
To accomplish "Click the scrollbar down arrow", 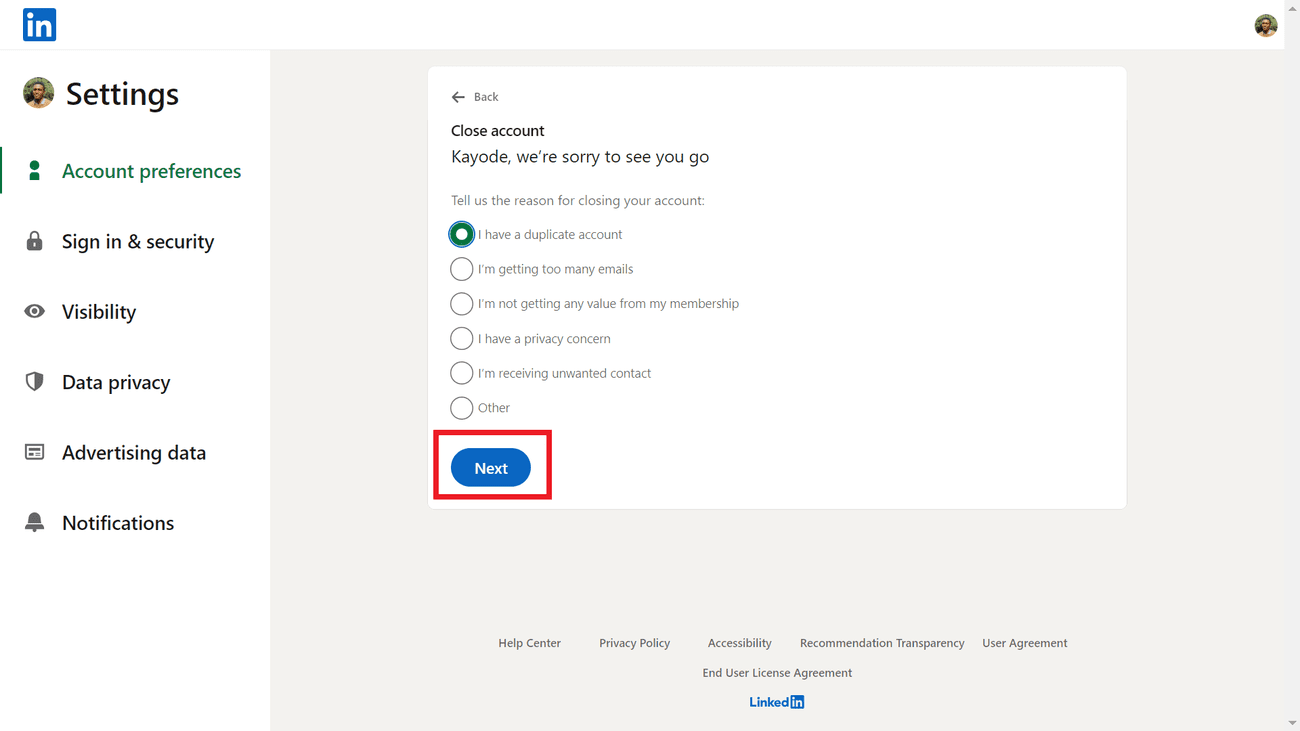I will pos(1292,723).
